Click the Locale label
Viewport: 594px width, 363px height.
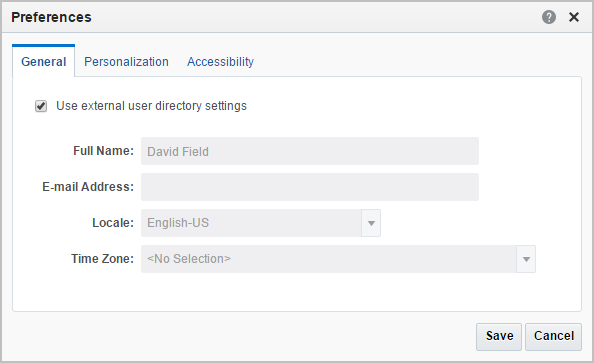coord(113,223)
